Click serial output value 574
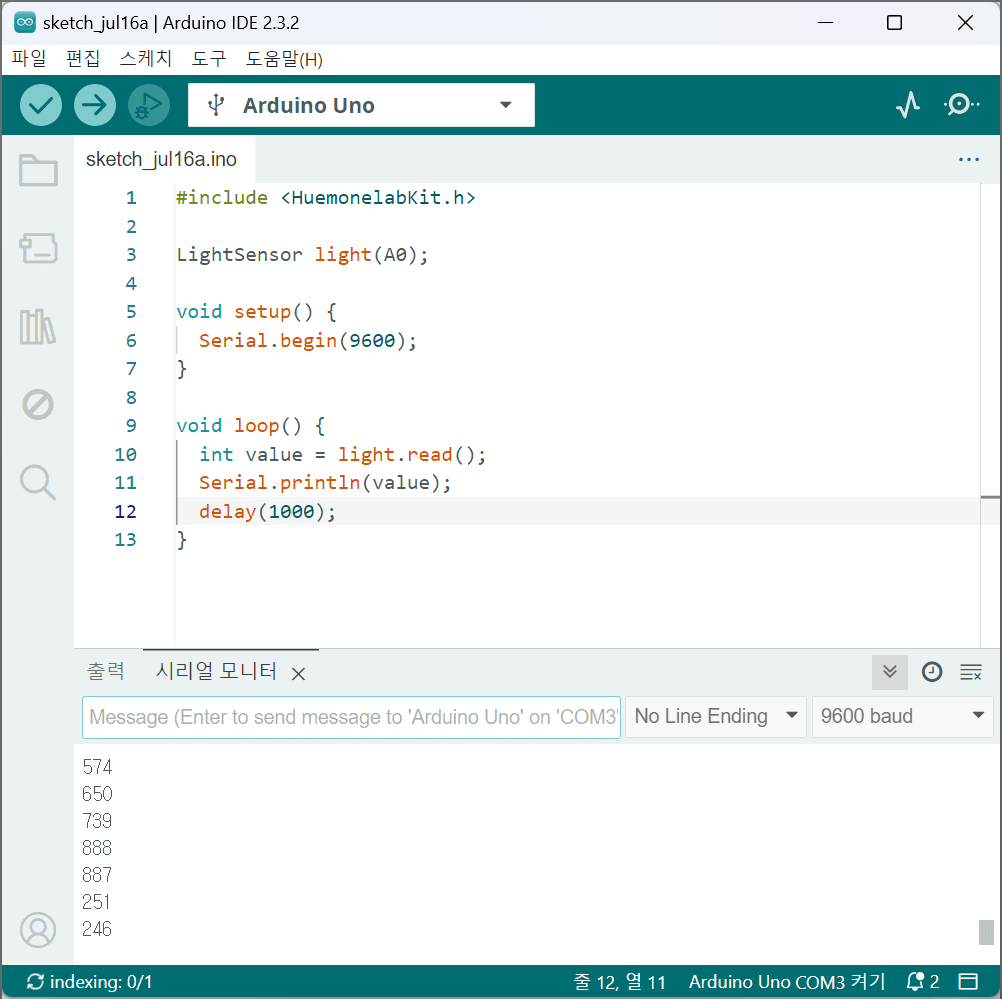Image resolution: width=1002 pixels, height=999 pixels. [x=97, y=766]
